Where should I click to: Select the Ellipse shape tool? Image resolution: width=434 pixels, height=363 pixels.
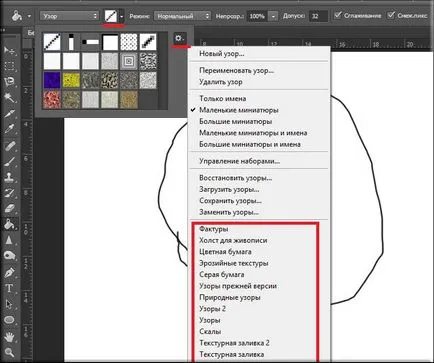9,320
